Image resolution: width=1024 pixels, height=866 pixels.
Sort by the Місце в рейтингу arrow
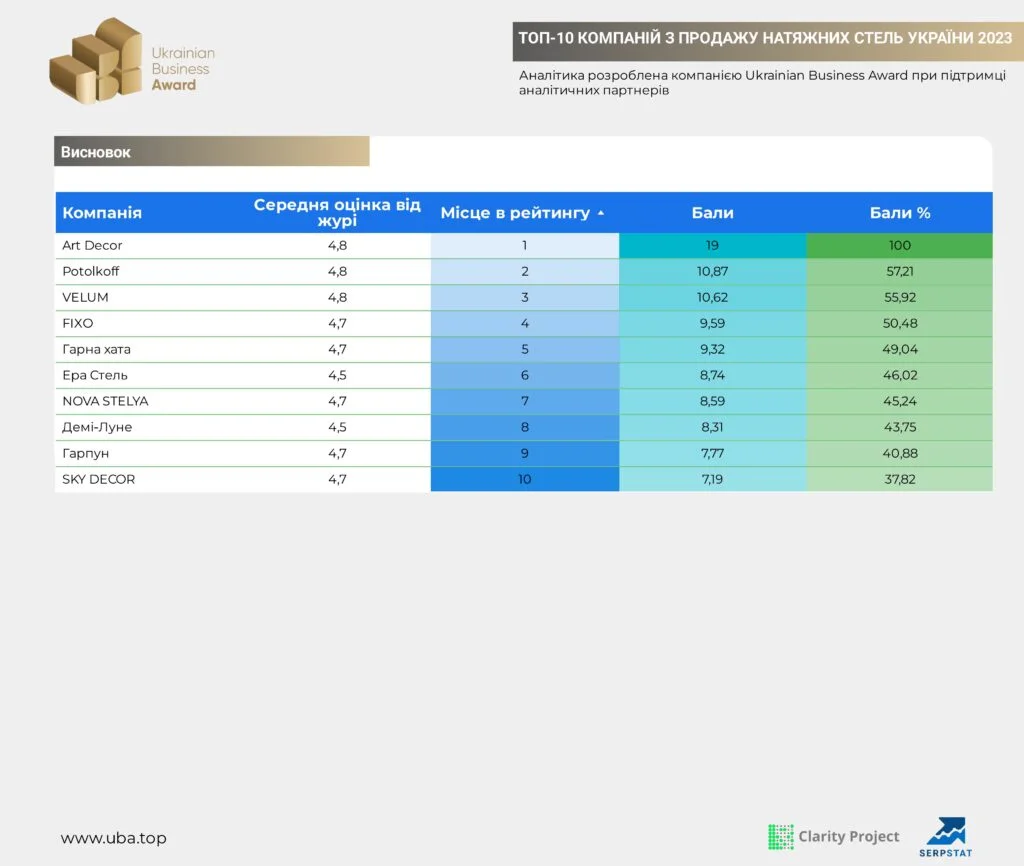[x=601, y=213]
